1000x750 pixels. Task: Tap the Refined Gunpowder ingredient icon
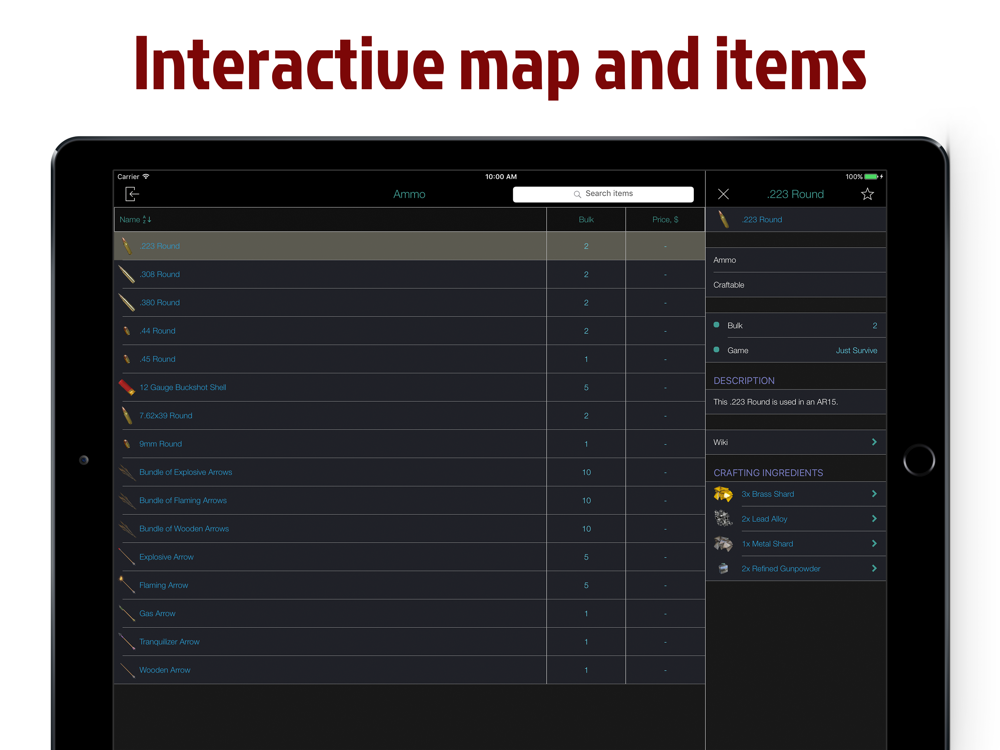(723, 569)
